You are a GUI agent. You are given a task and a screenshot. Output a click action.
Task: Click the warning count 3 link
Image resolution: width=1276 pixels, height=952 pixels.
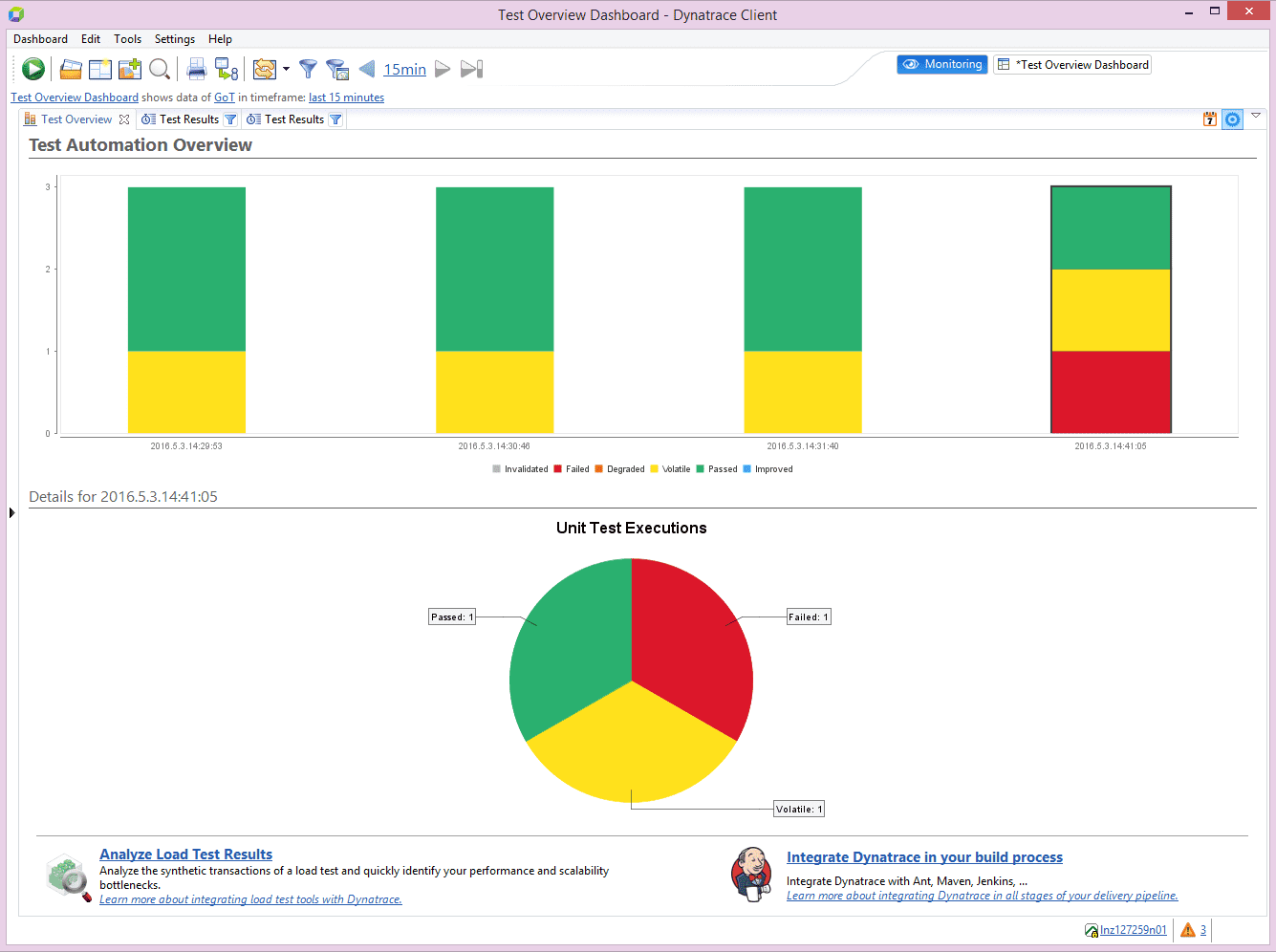pyautogui.click(x=1202, y=930)
